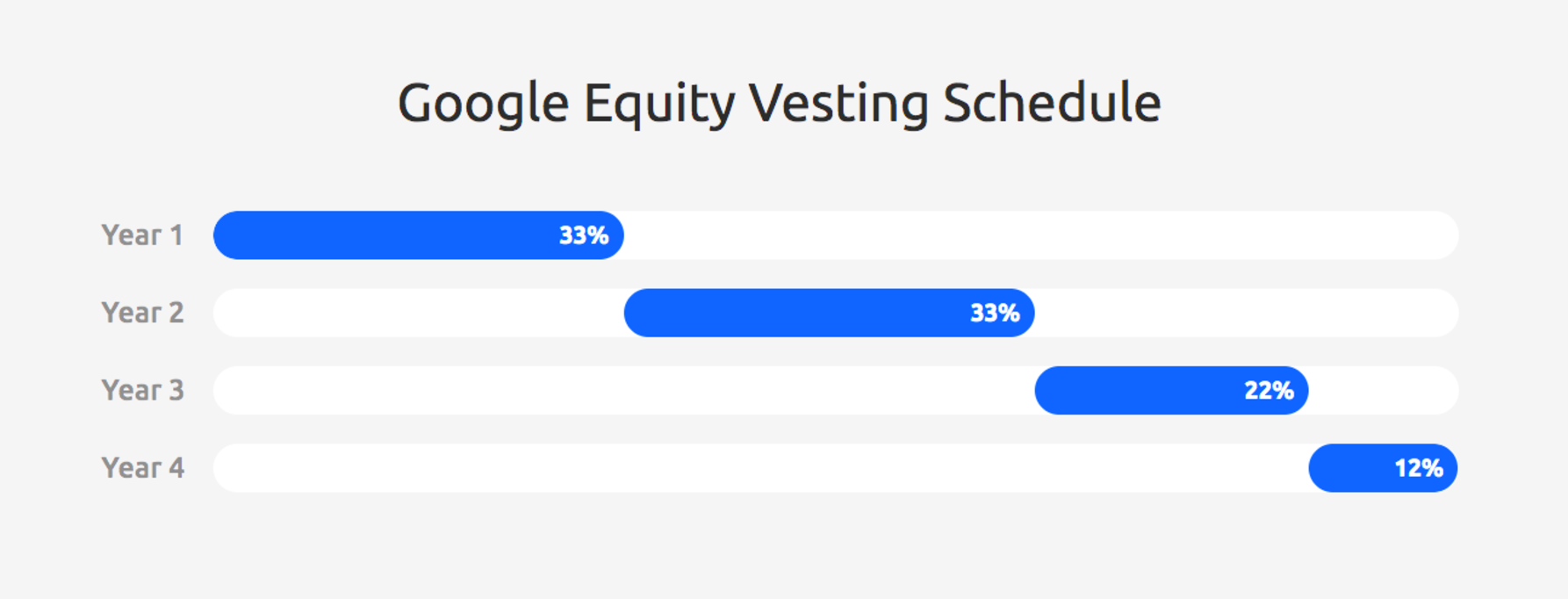Viewport: 1568px width, 599px height.
Task: Click empty white track right of Year 3 bar
Action: pos(1384,390)
